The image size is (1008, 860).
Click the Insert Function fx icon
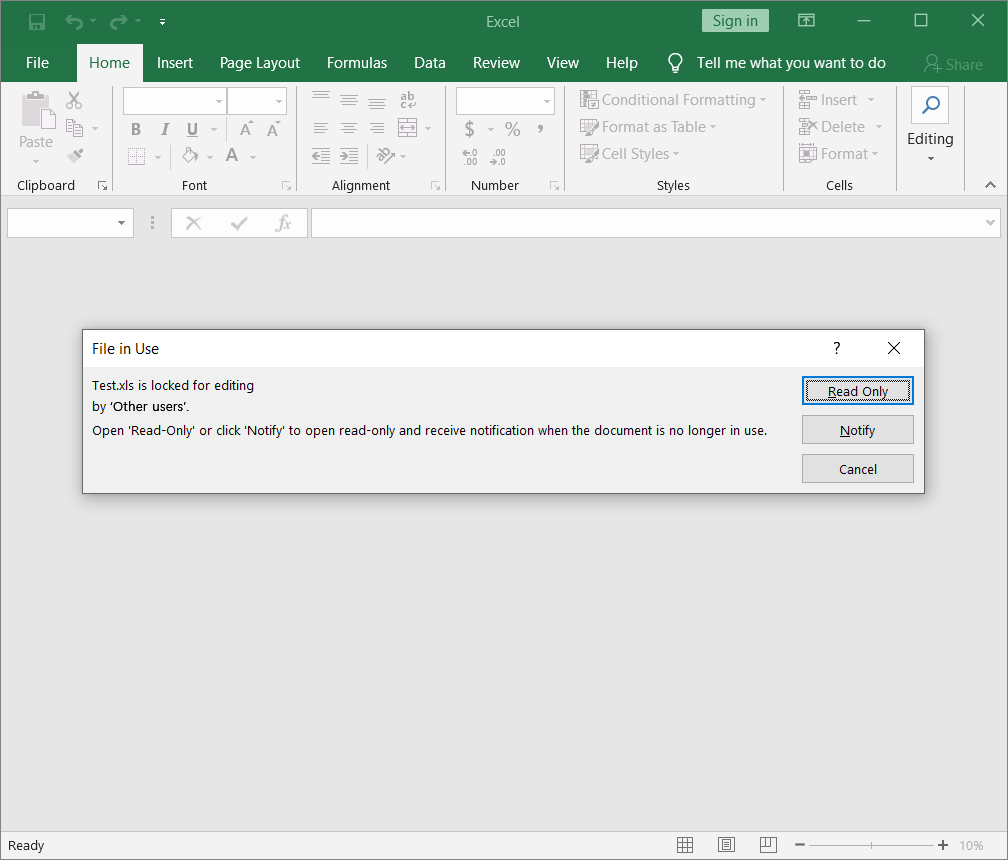284,223
